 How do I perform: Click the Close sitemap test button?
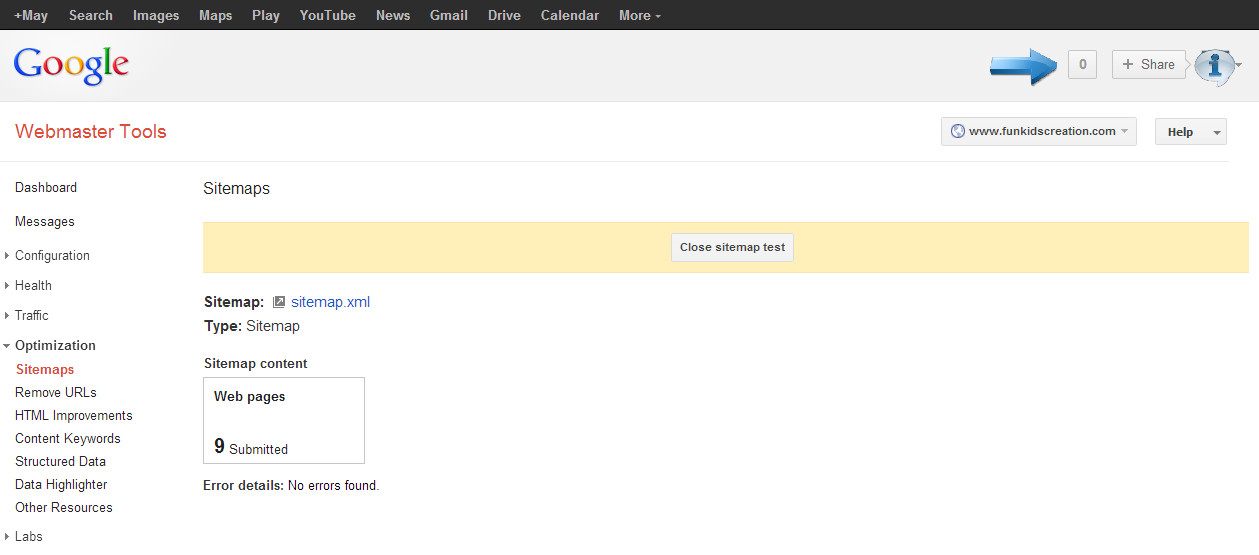point(732,247)
